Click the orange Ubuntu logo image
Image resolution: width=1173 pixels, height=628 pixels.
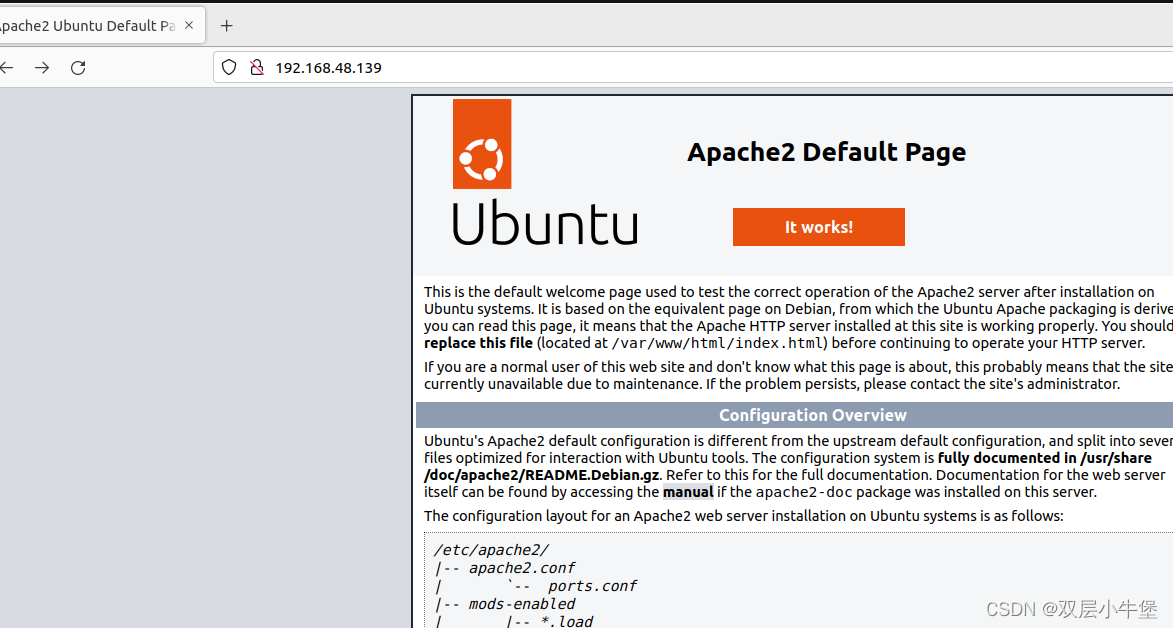(x=482, y=144)
